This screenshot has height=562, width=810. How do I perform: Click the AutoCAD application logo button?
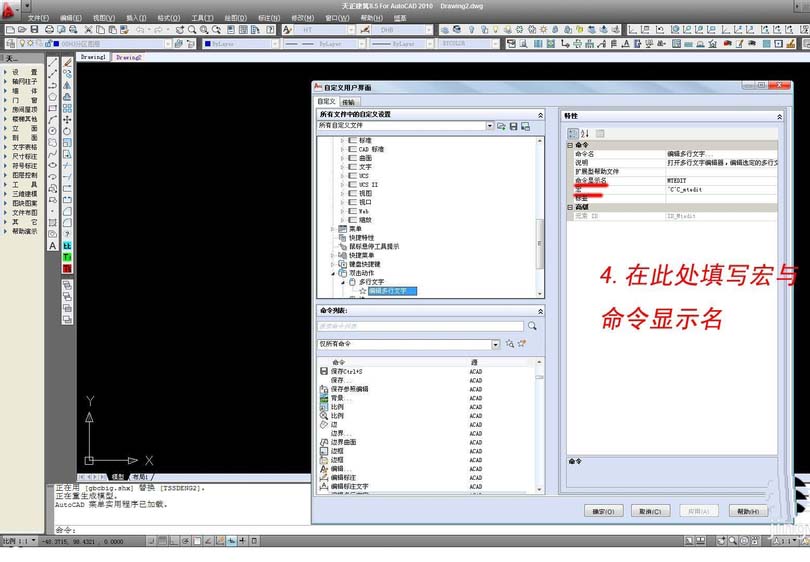click(8, 10)
